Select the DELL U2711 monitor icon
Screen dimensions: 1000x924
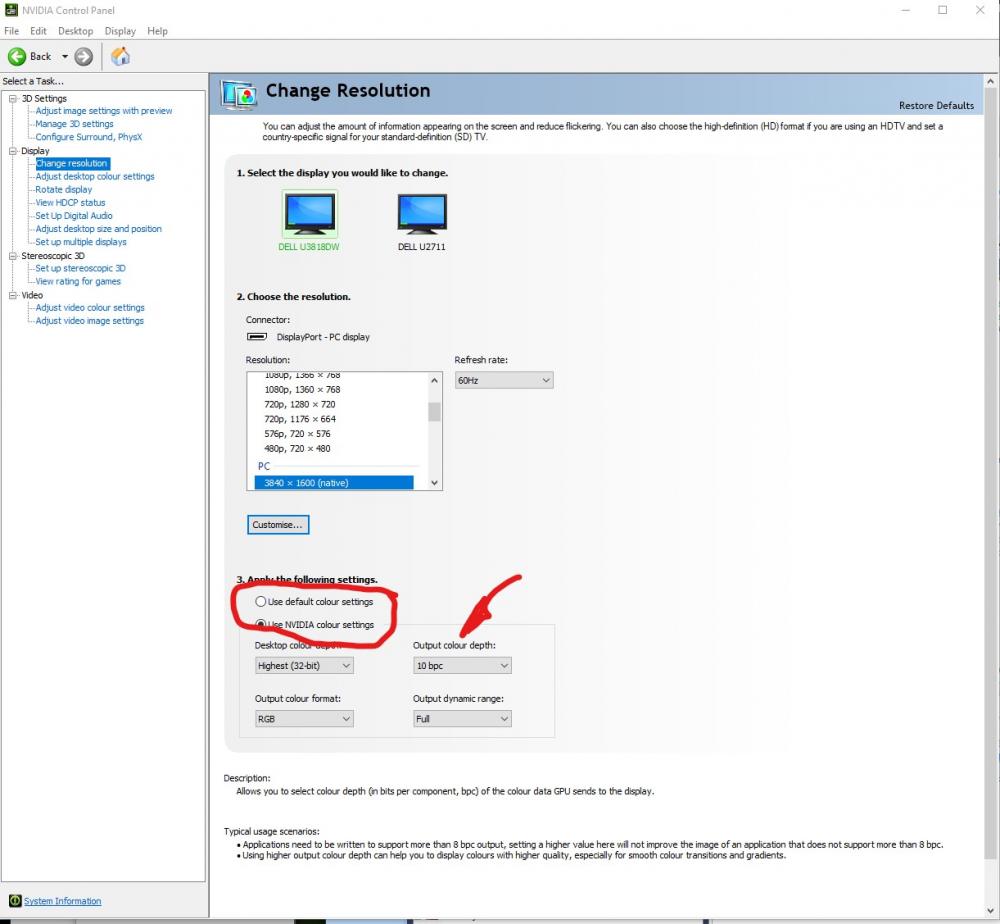[x=422, y=214]
